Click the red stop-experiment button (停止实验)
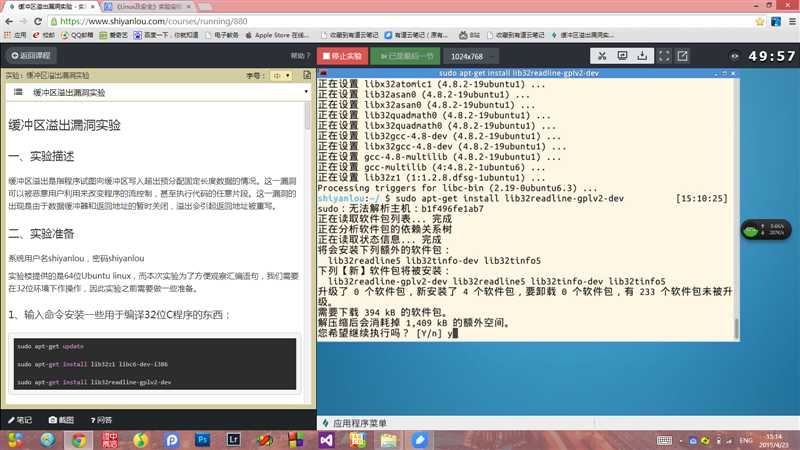This screenshot has width=800, height=450. [x=342, y=56]
